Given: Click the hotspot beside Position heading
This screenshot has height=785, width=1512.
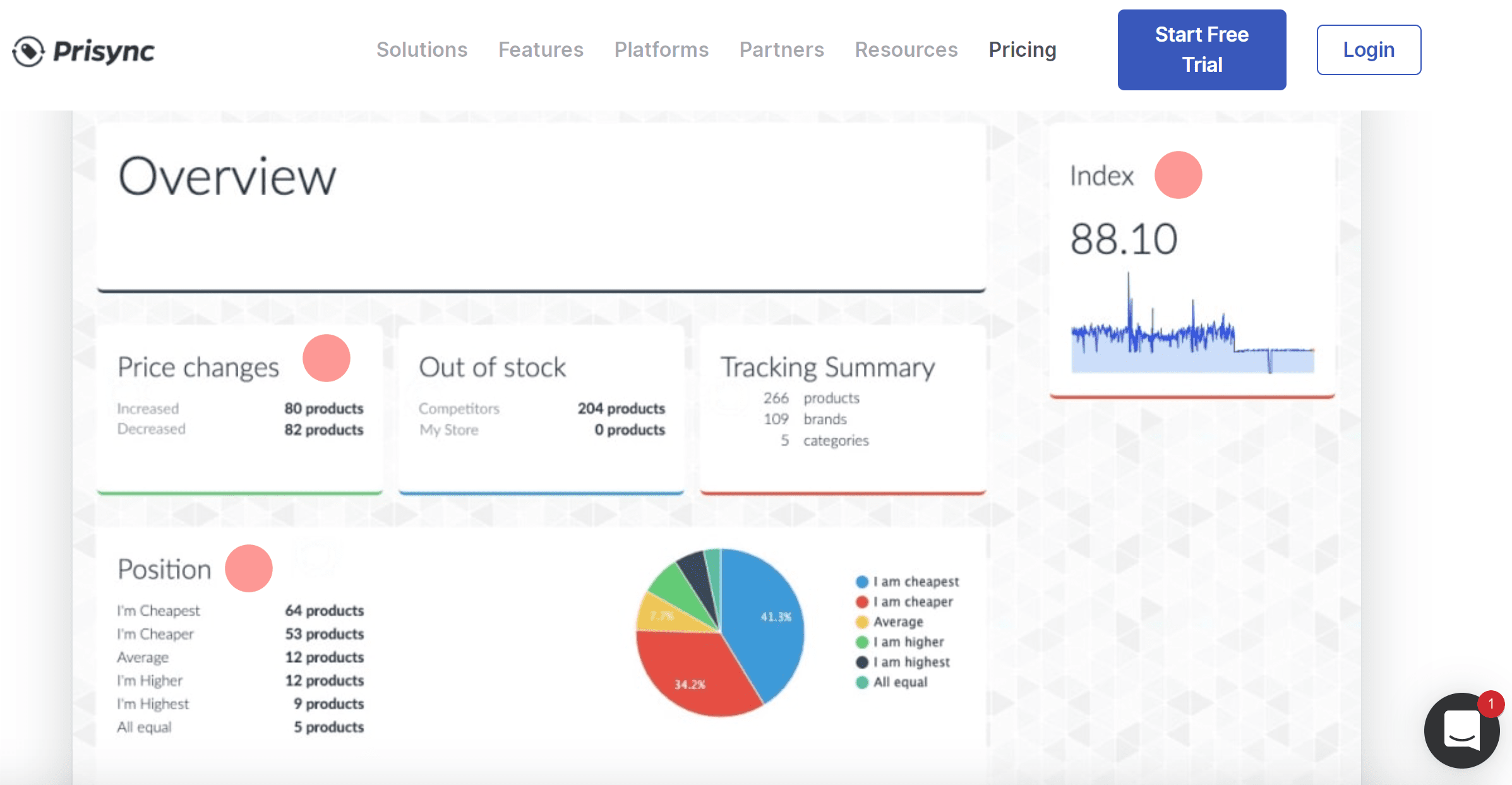Looking at the screenshot, I should pyautogui.click(x=249, y=568).
